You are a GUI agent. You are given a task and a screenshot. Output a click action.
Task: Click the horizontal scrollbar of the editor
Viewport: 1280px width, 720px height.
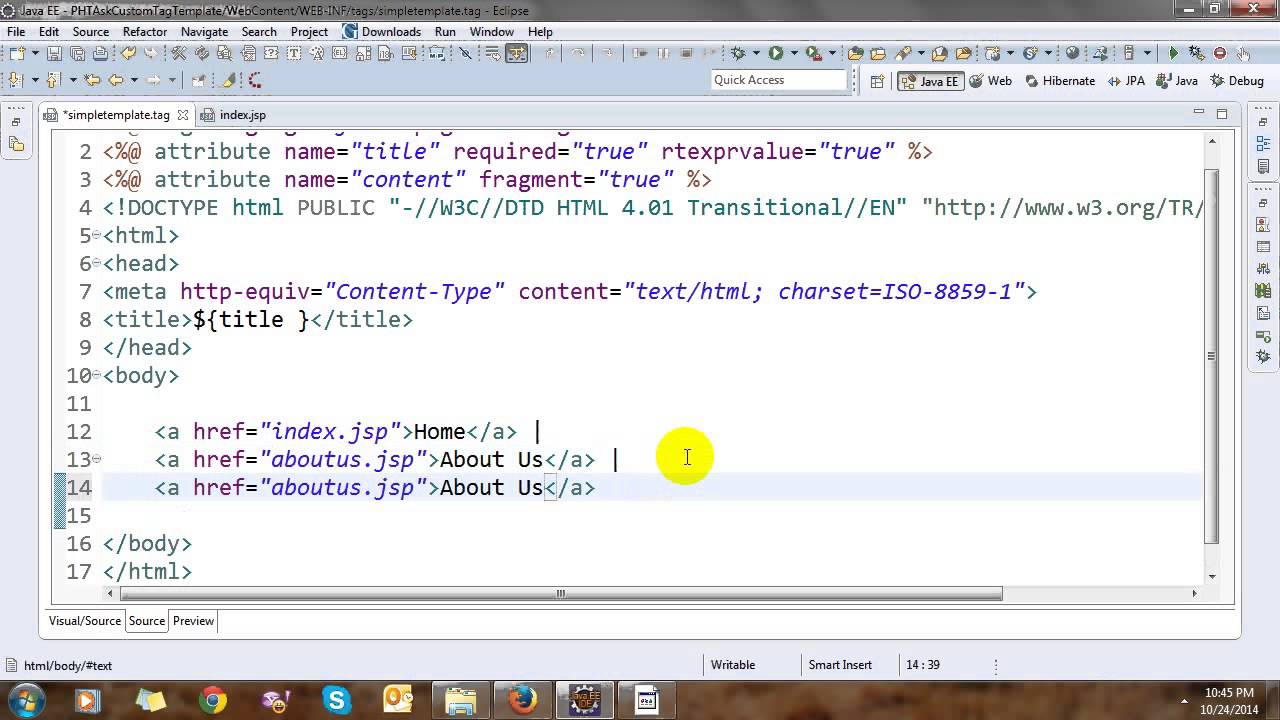coord(561,593)
